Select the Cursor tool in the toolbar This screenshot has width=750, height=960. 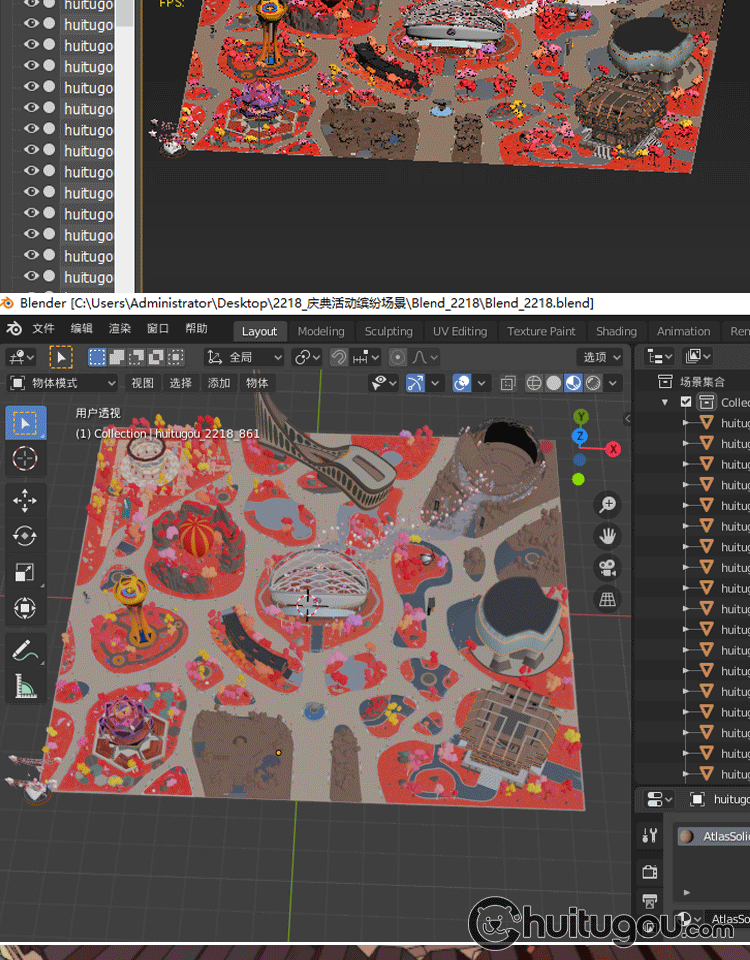pos(25,458)
